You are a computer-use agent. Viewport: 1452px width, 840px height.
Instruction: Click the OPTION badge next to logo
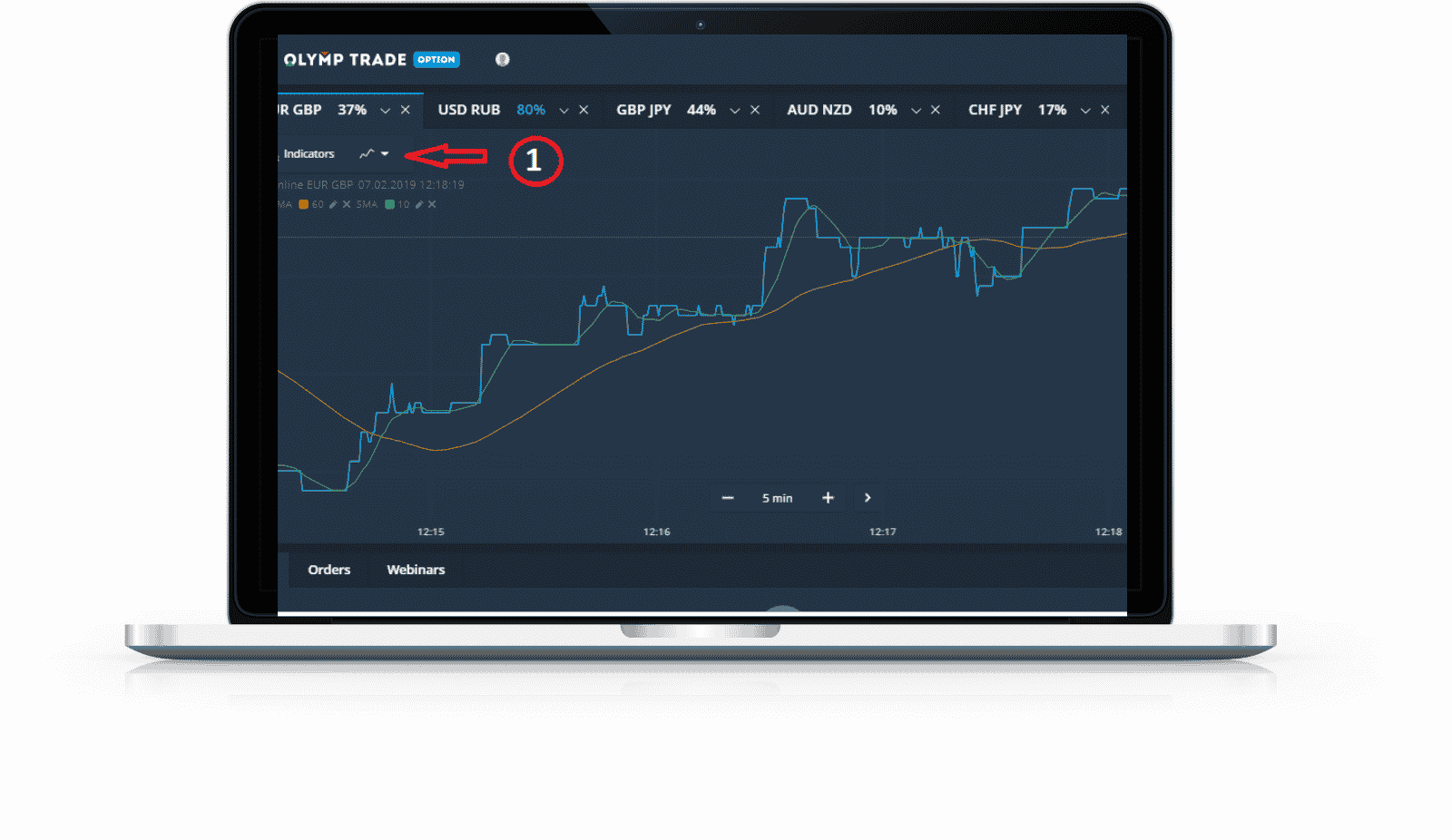(x=437, y=60)
